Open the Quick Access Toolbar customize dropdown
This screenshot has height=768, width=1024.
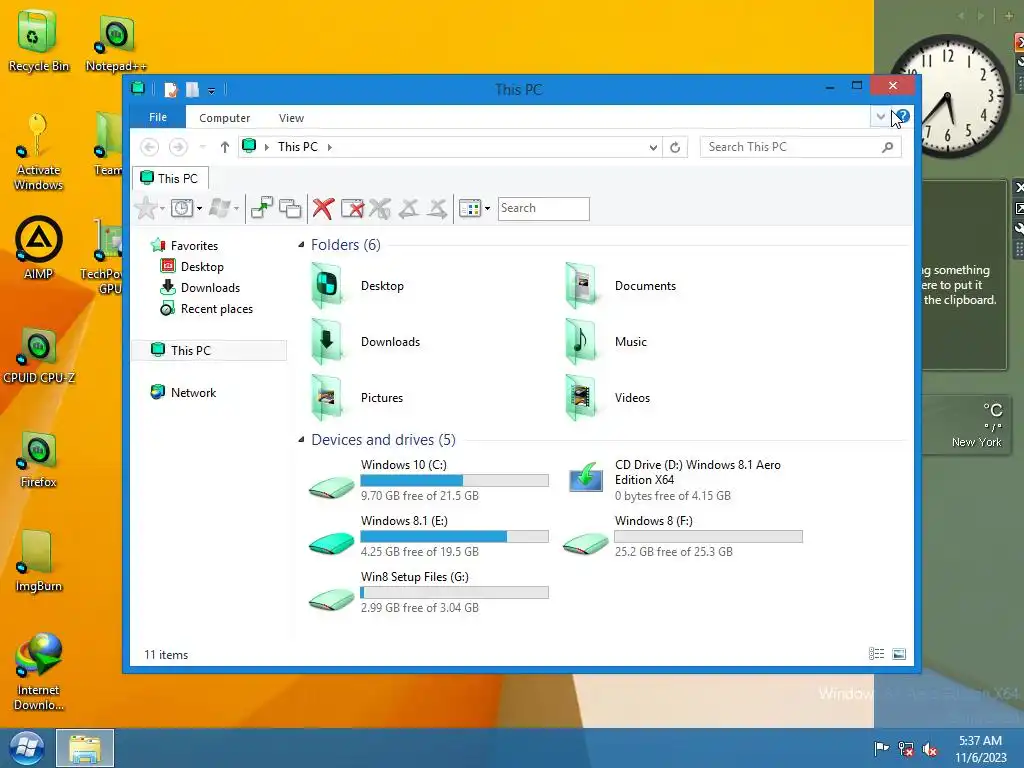[x=212, y=91]
